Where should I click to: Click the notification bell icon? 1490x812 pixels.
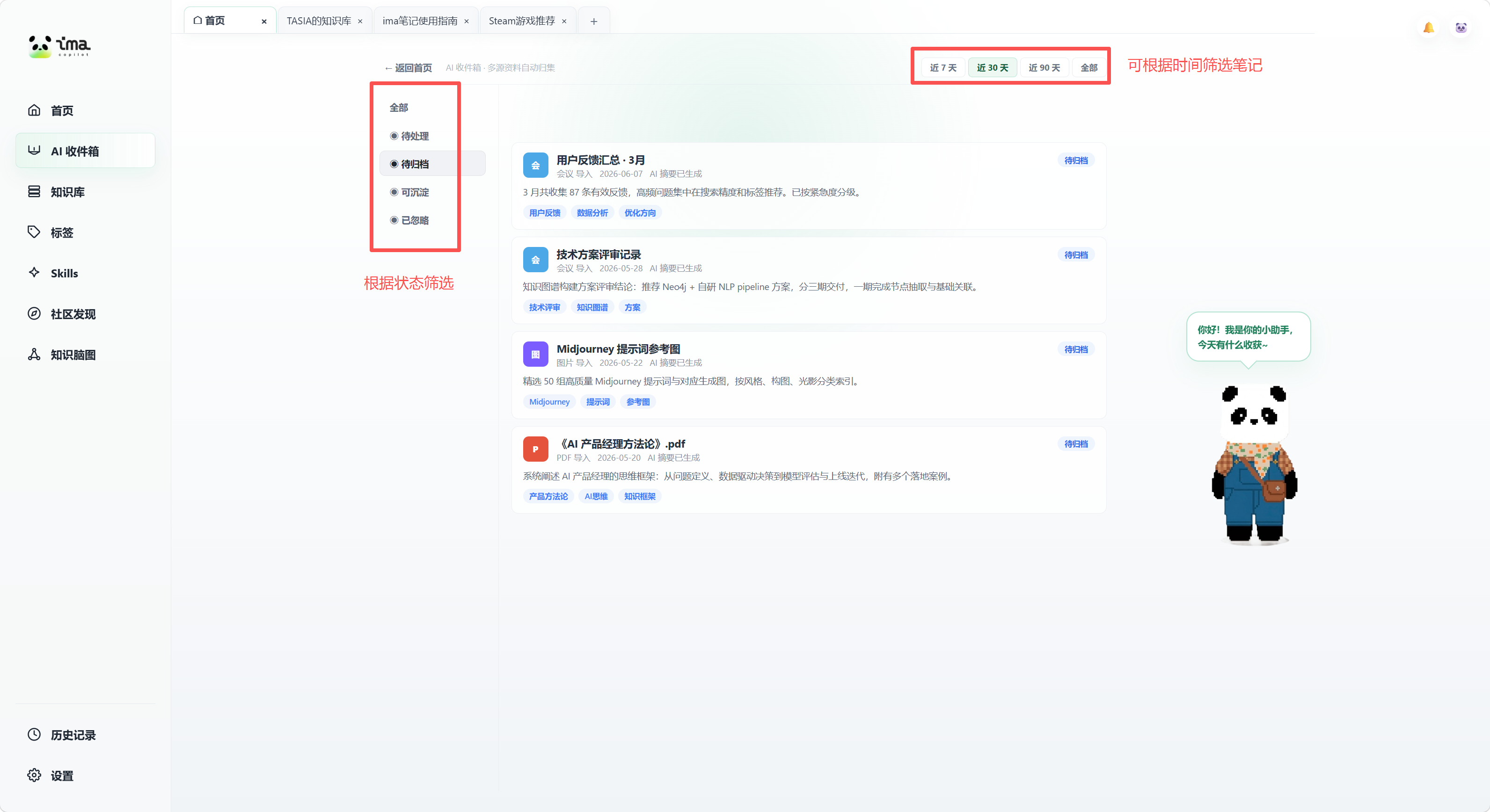click(1428, 27)
